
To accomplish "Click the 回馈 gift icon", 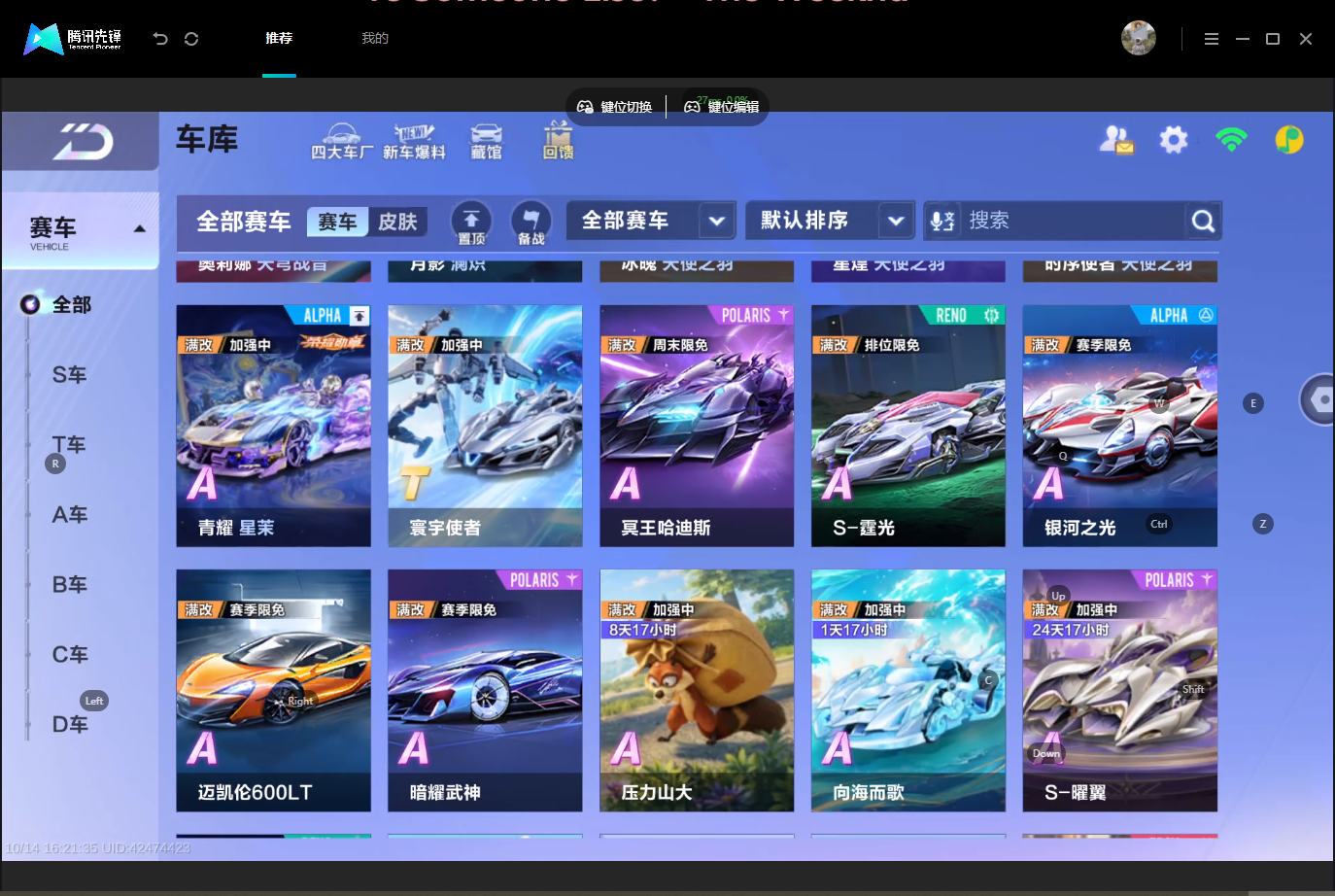I will click(558, 141).
